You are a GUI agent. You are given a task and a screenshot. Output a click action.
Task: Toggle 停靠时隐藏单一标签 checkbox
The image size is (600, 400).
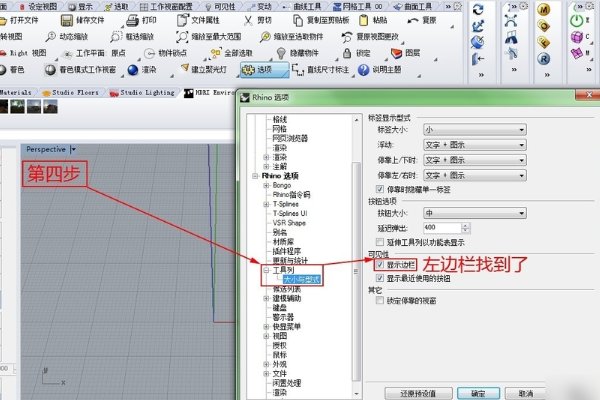pyautogui.click(x=380, y=189)
